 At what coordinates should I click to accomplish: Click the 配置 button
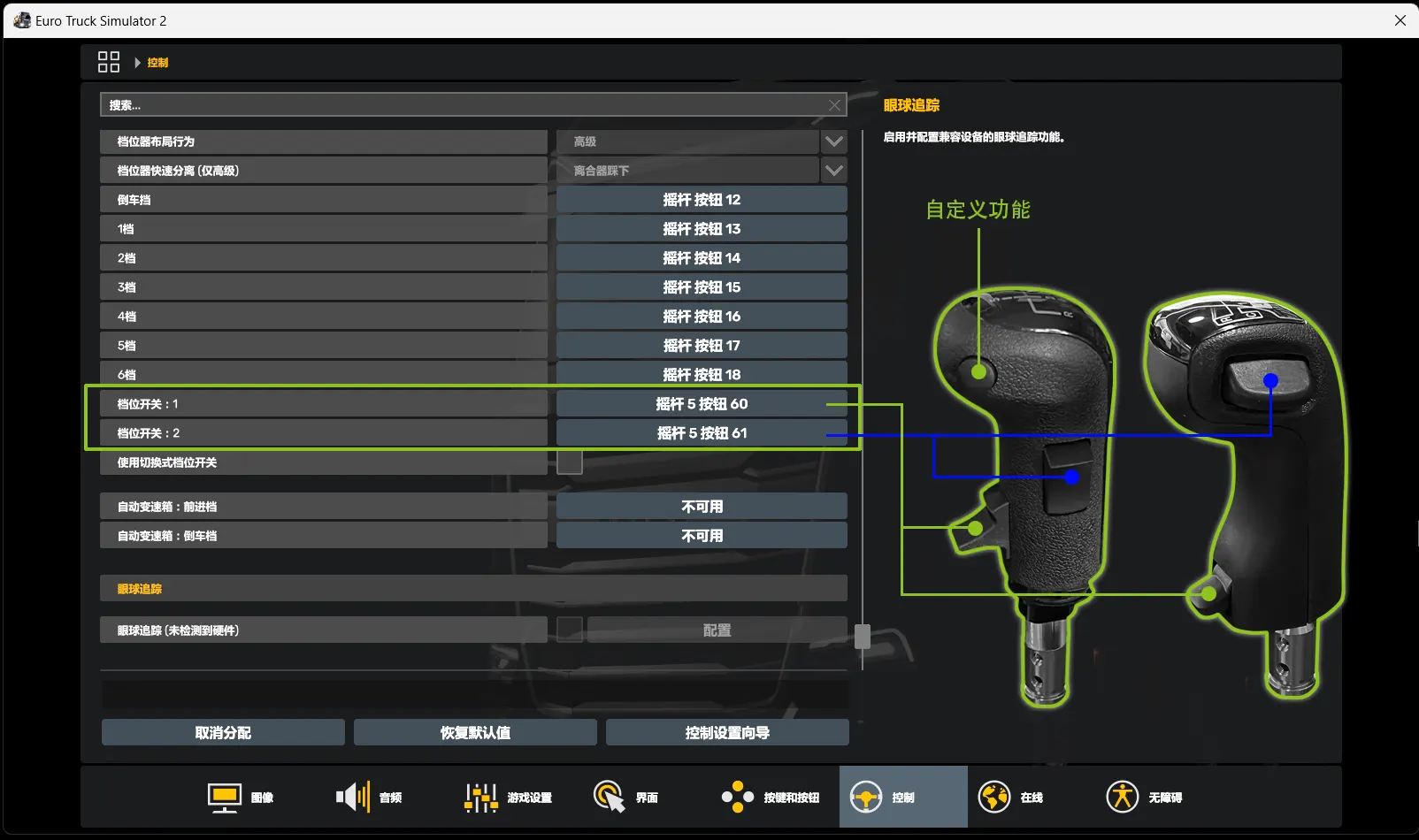[717, 630]
